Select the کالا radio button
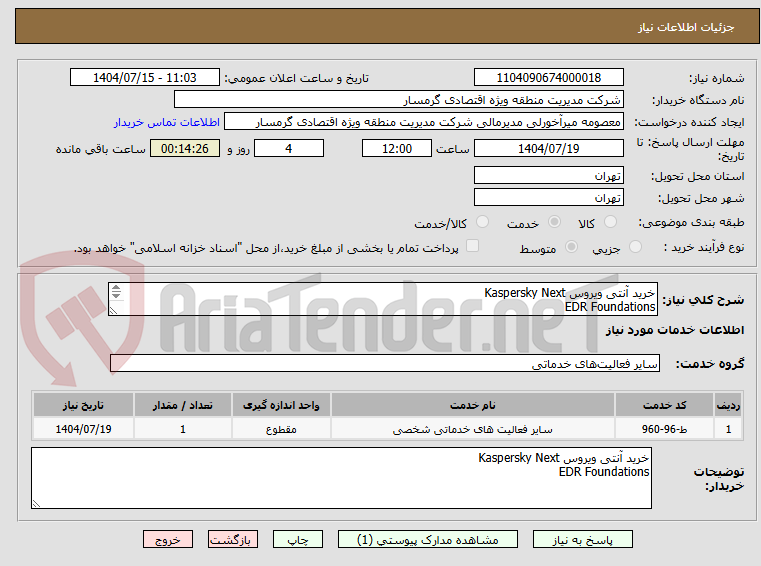 click(610, 222)
